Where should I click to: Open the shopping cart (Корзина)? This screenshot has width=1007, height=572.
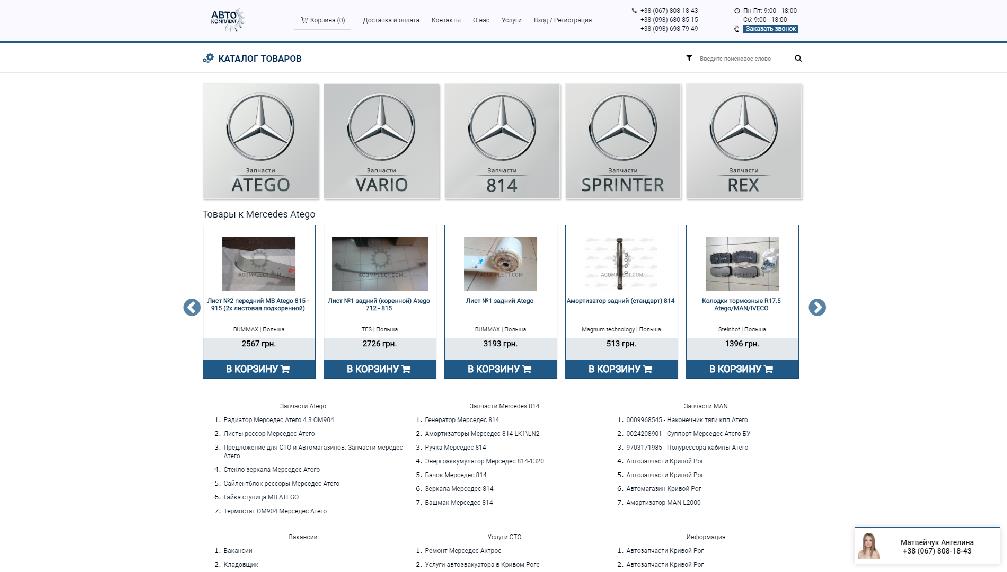point(323,20)
